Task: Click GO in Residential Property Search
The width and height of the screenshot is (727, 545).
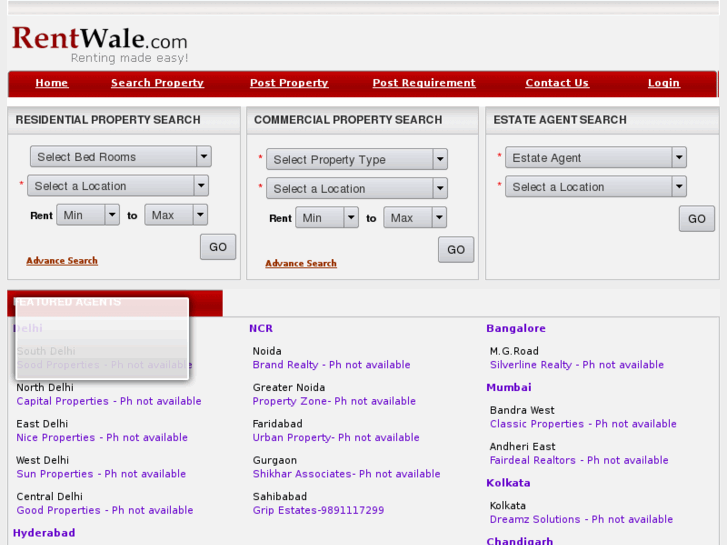Action: [218, 247]
